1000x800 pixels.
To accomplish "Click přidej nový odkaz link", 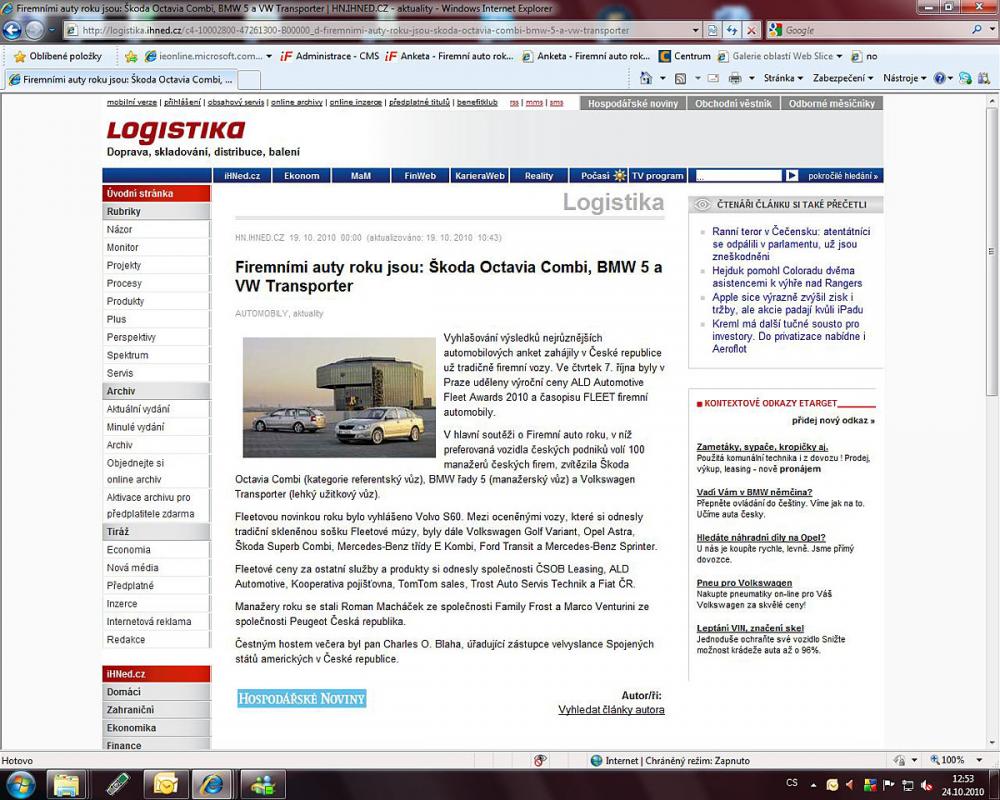I will pyautogui.click(x=833, y=421).
